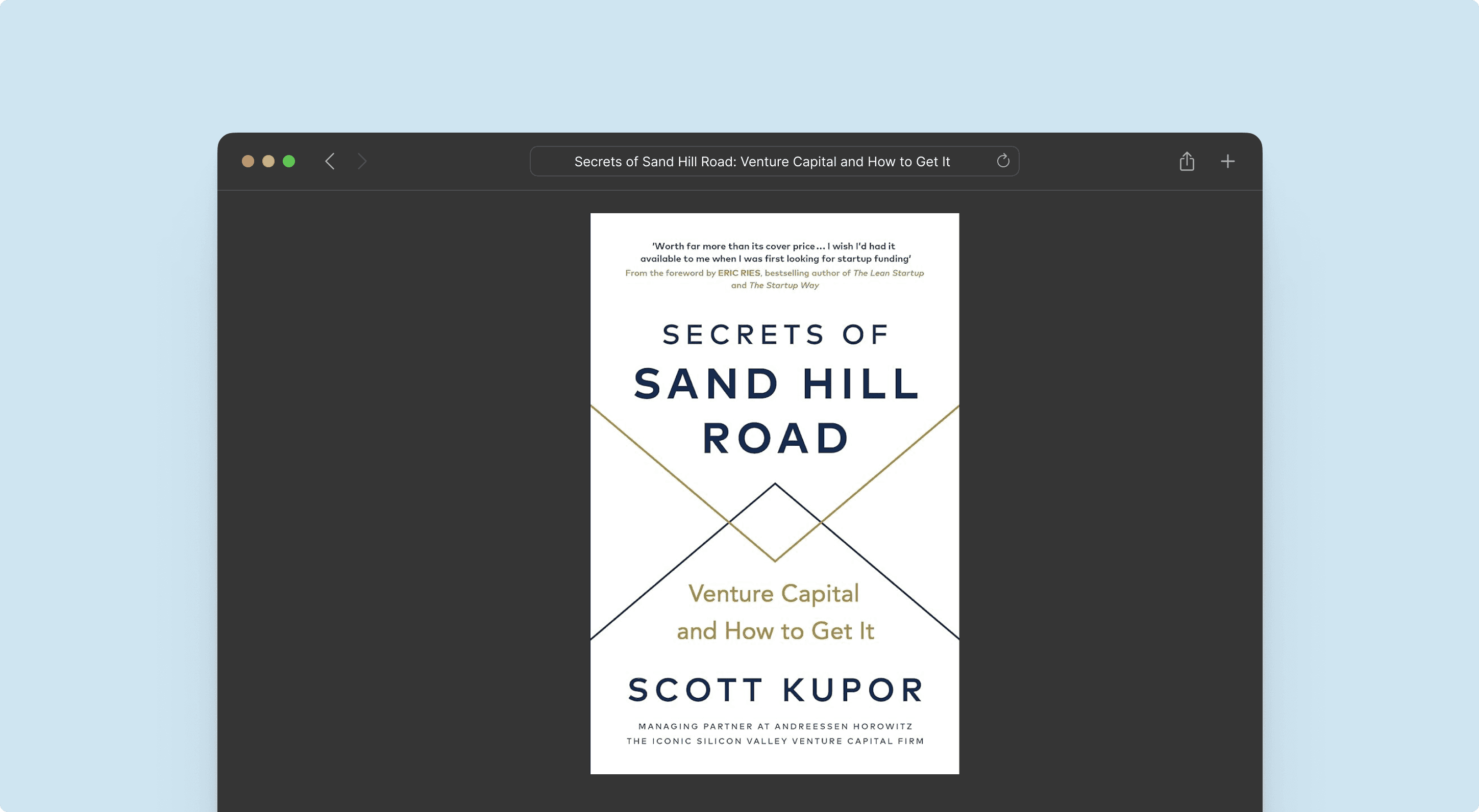Click the 'ERIC RIES' name in the foreword line
This screenshot has width=1479, height=812.
(x=738, y=273)
